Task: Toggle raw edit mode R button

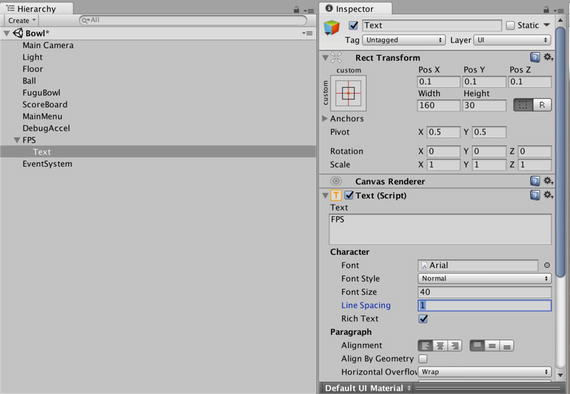Action: [x=542, y=105]
